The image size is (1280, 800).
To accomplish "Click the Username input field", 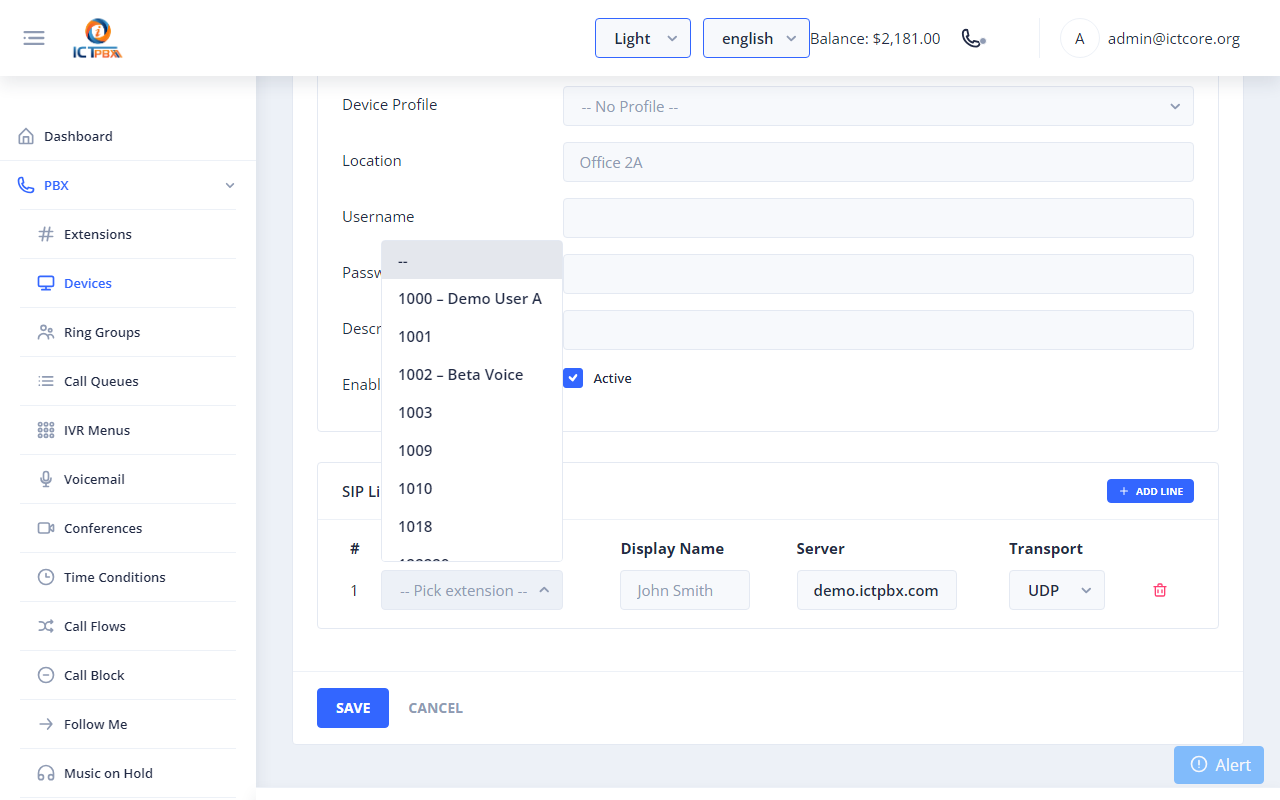I will [878, 218].
